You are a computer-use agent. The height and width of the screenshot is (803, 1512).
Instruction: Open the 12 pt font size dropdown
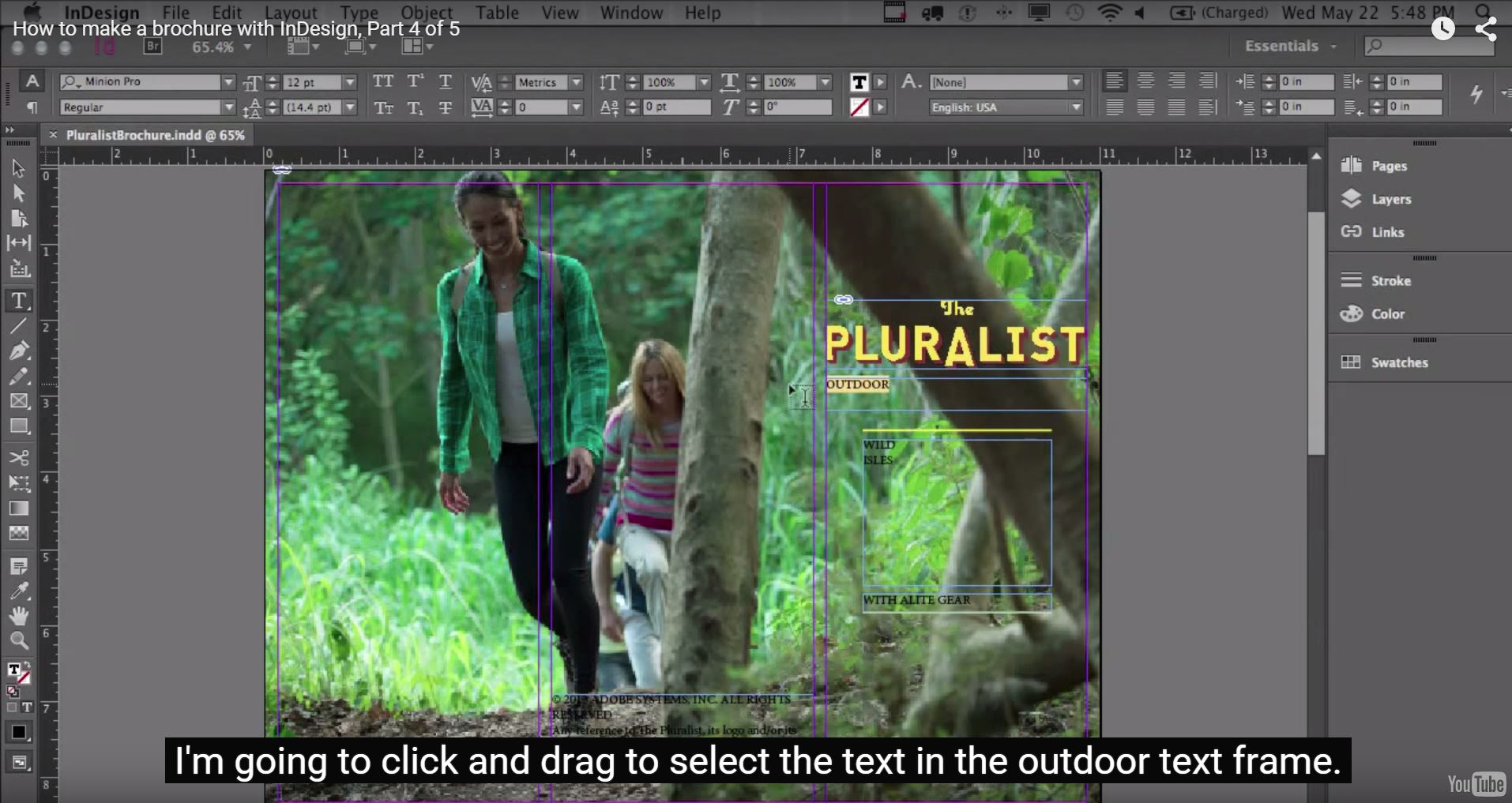point(350,82)
